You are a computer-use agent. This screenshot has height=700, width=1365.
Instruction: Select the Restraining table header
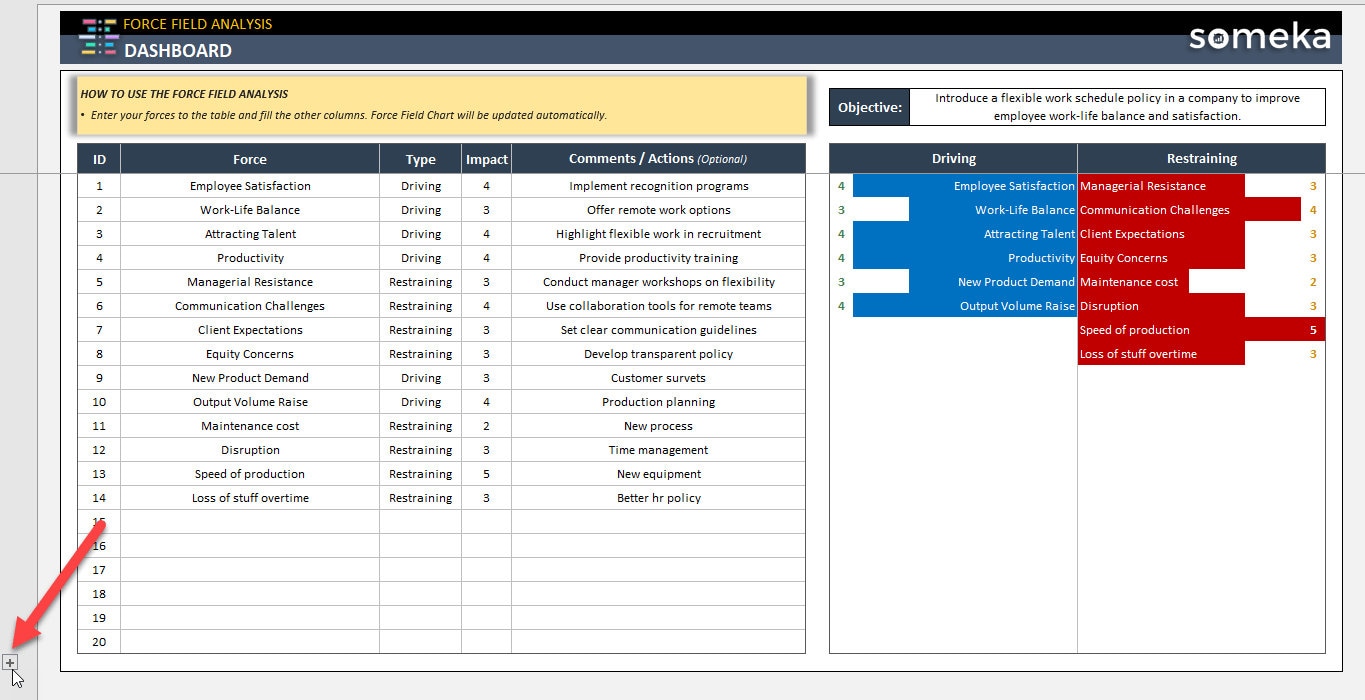1200,157
